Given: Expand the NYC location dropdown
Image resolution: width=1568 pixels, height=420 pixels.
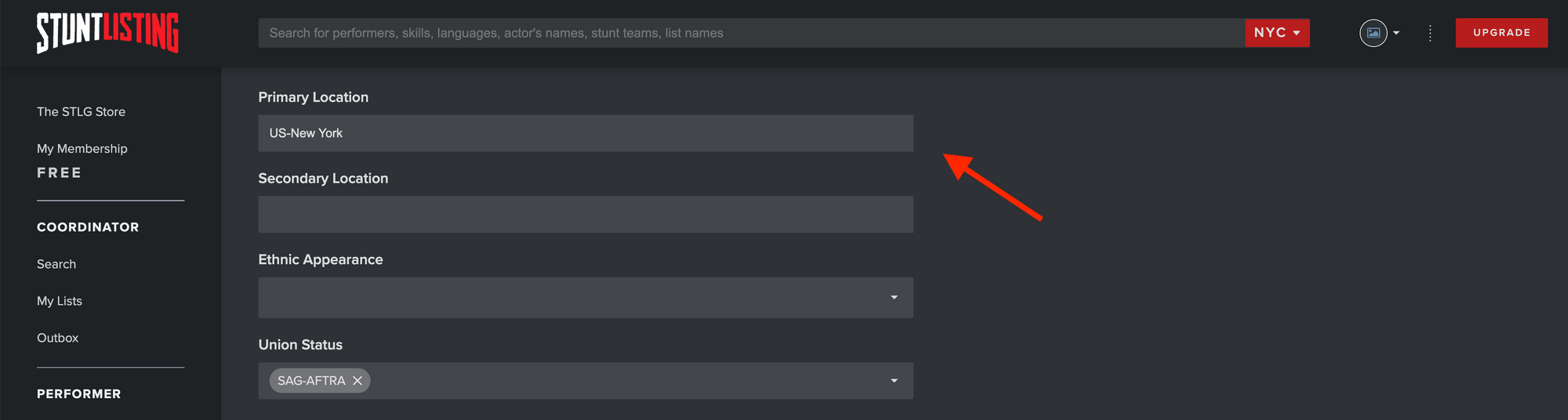Looking at the screenshot, I should (x=1277, y=33).
